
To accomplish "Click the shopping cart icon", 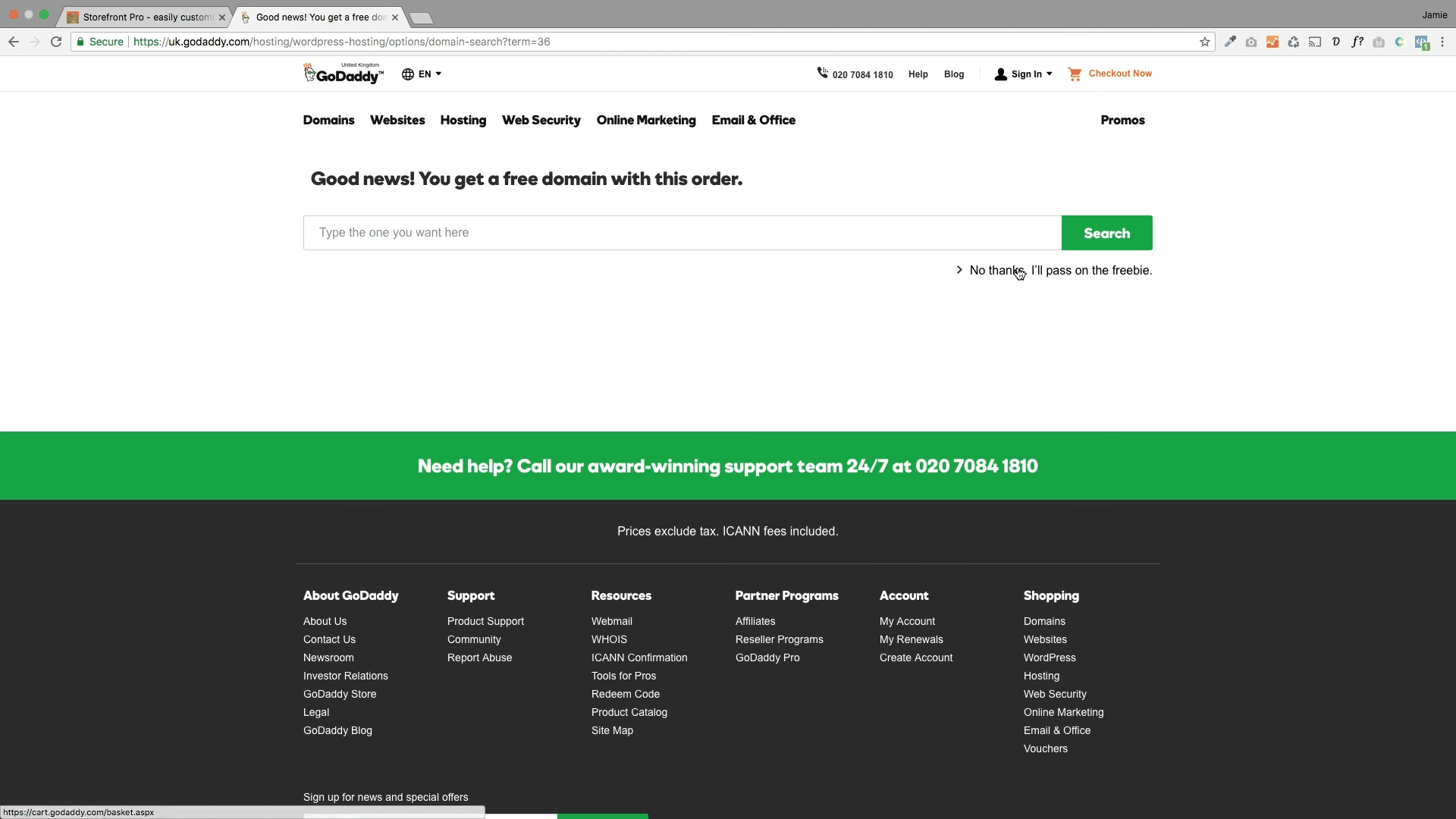I will [1075, 74].
